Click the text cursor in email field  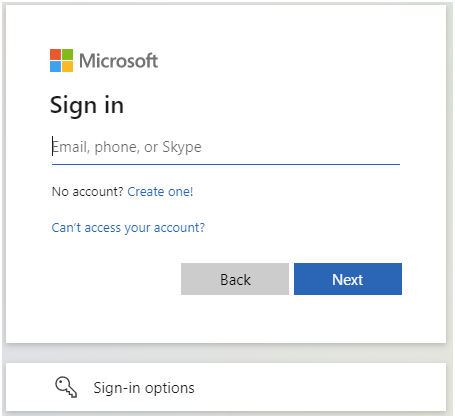52,146
